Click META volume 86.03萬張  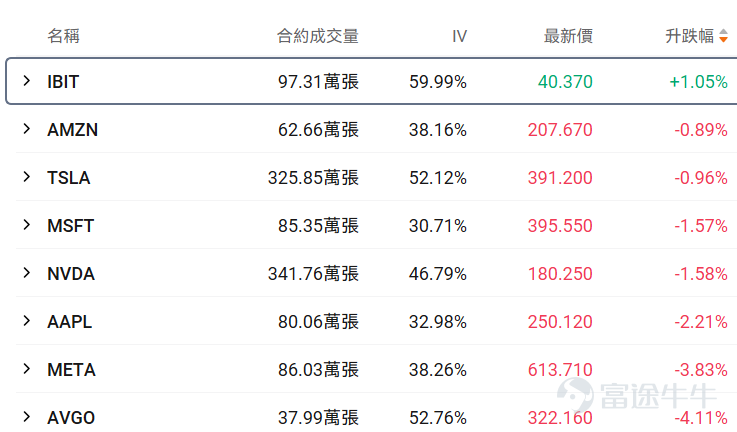[318, 369]
